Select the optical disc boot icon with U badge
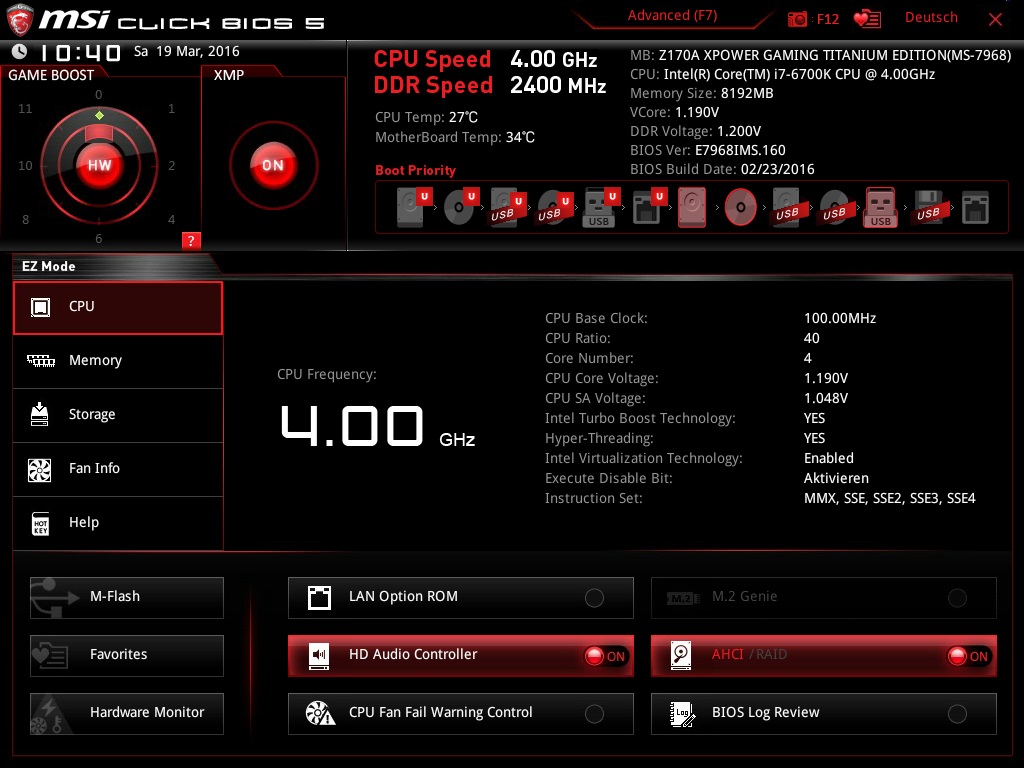 (x=461, y=207)
